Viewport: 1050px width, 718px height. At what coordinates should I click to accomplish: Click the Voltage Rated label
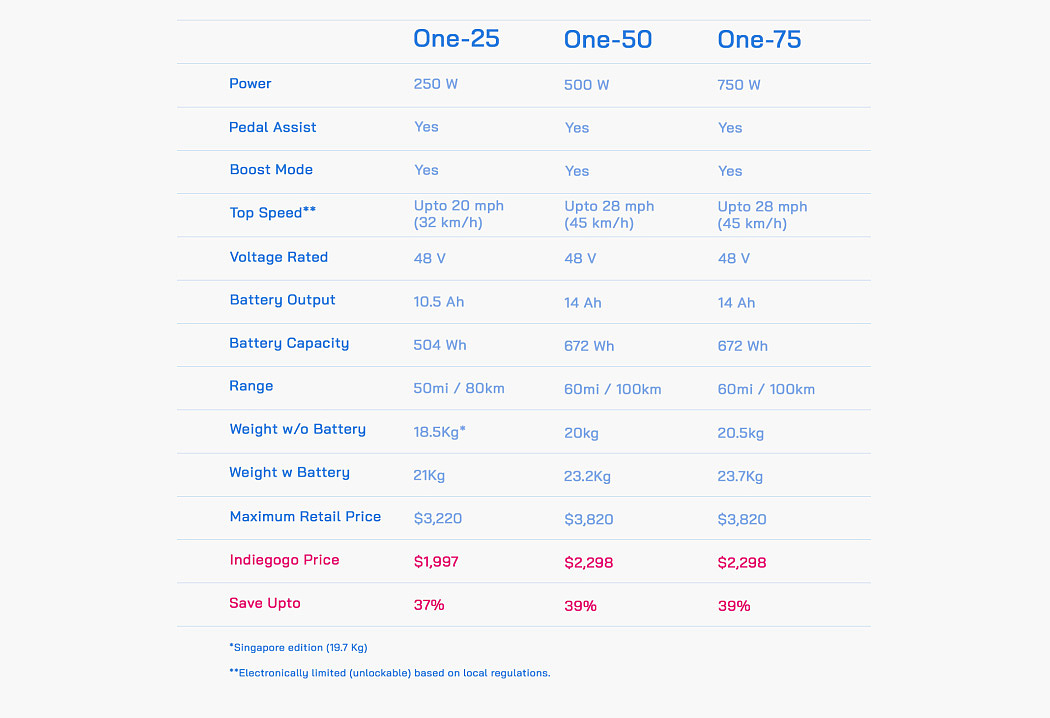click(x=278, y=257)
